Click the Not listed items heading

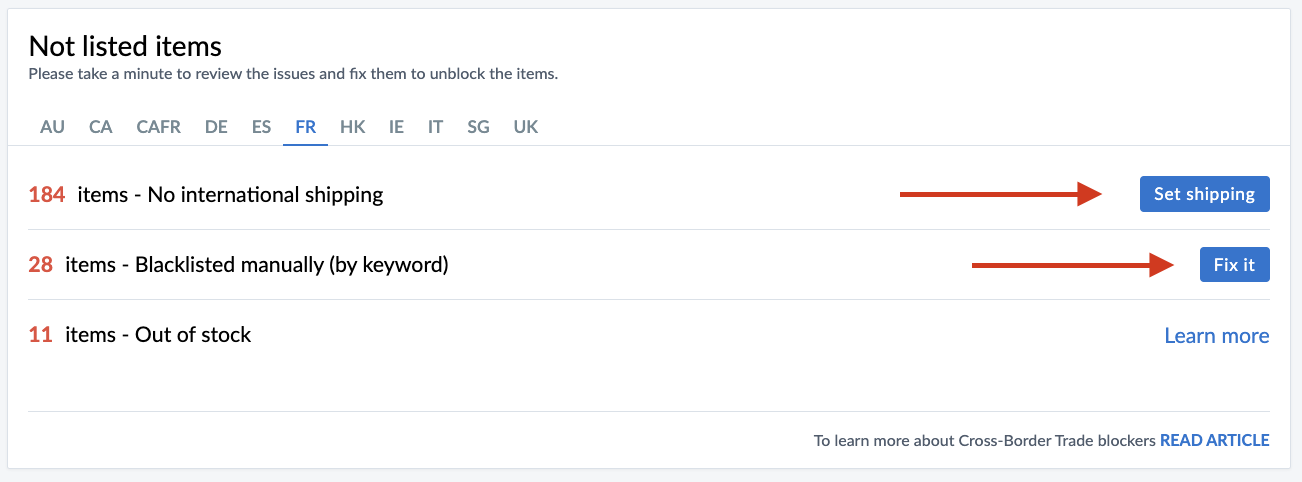click(x=125, y=46)
